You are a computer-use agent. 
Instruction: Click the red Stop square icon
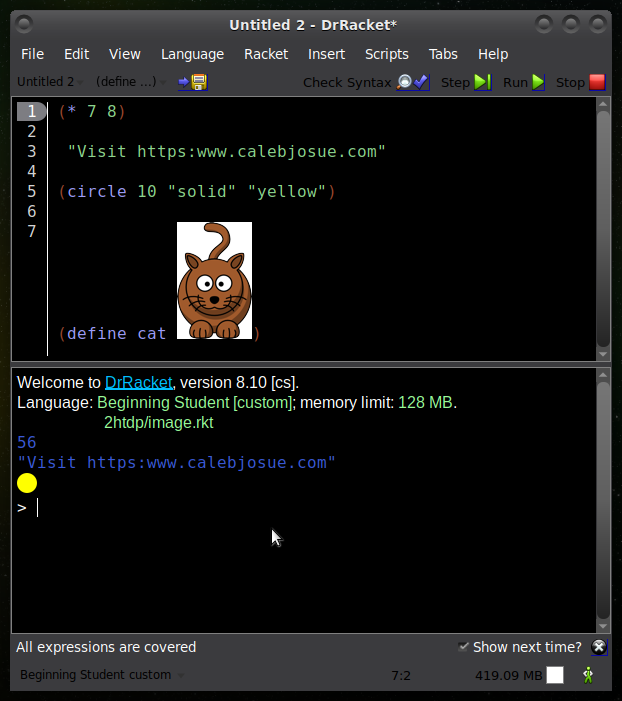click(x=597, y=82)
